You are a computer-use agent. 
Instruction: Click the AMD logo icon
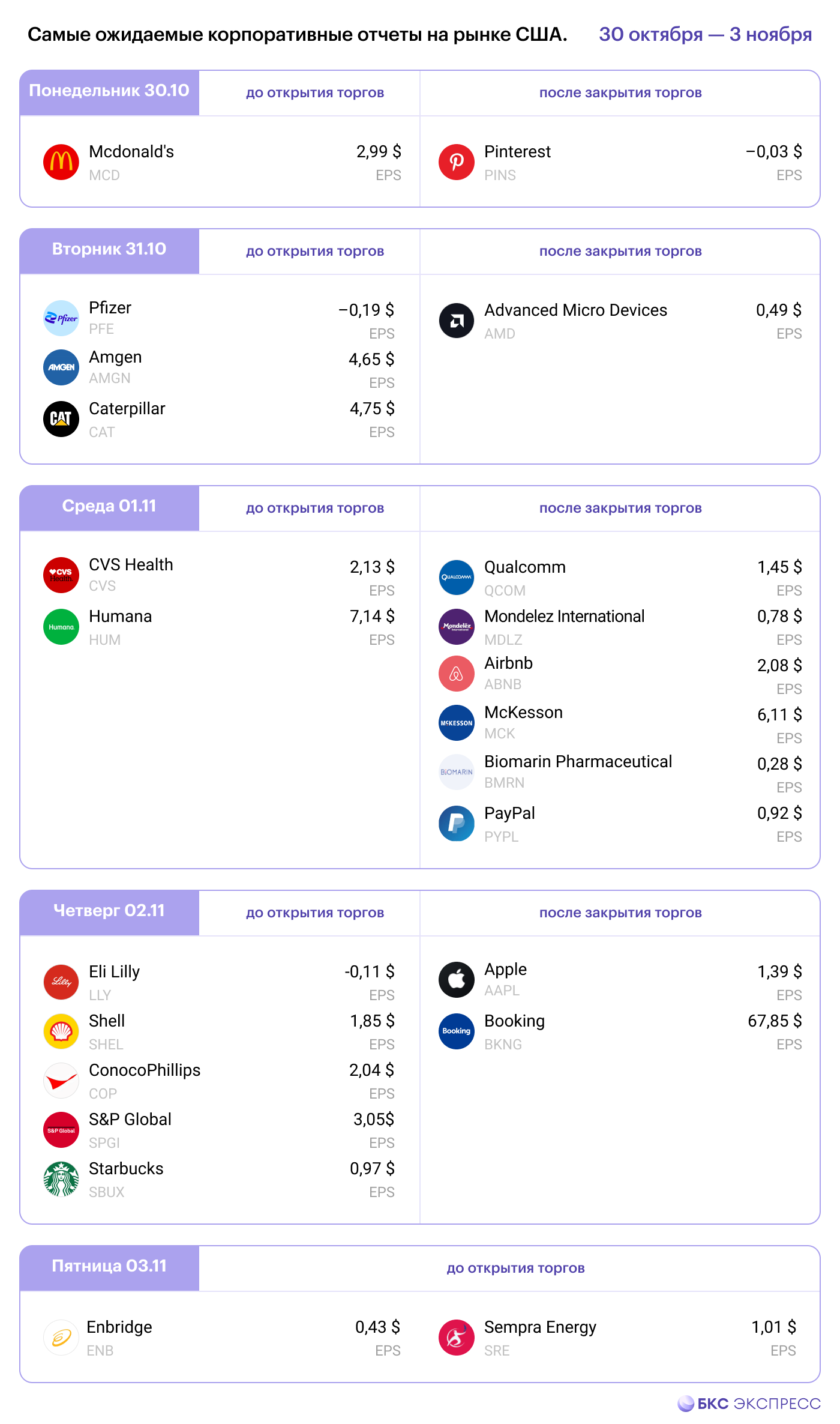pos(457,321)
